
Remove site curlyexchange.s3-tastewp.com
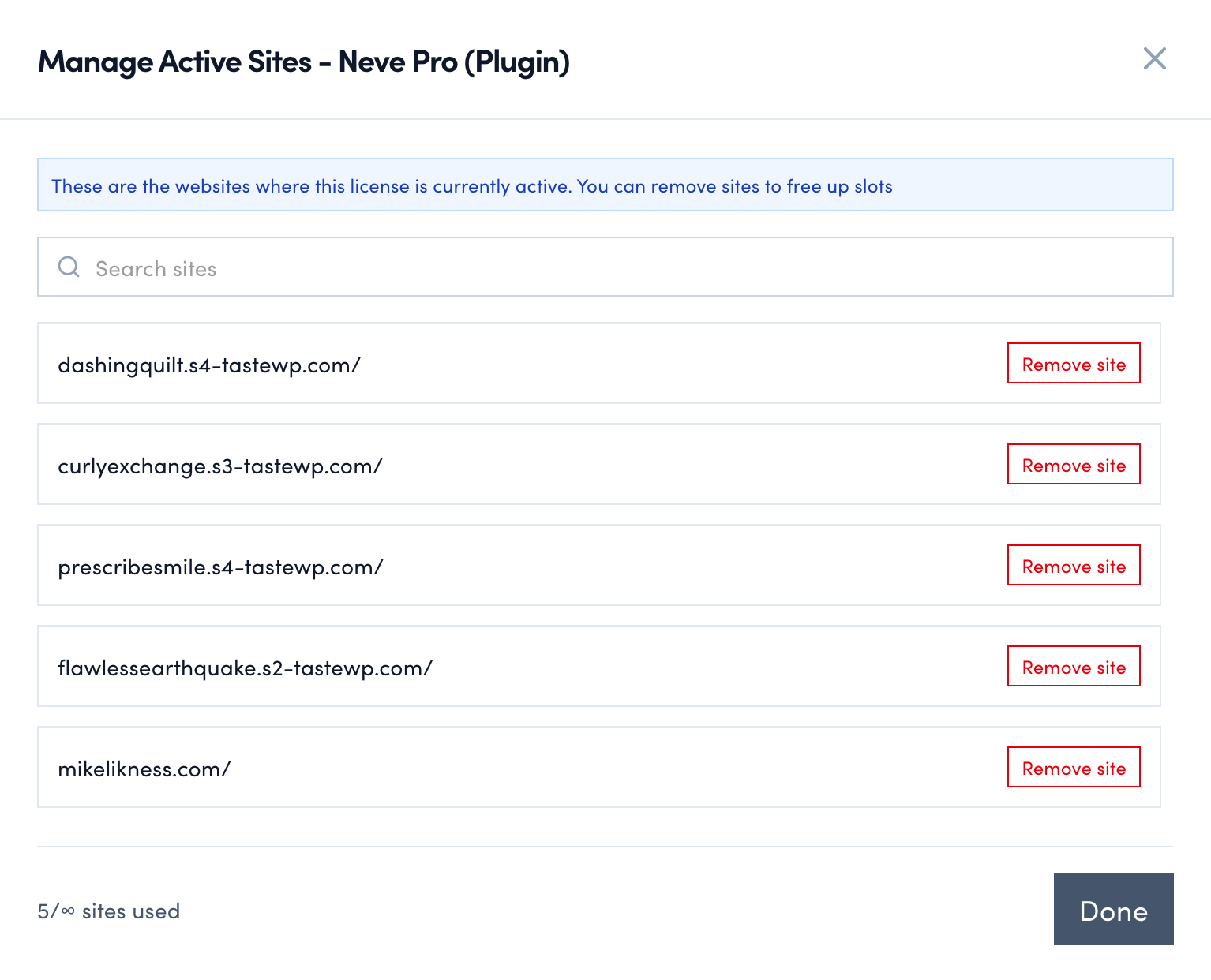(1074, 464)
